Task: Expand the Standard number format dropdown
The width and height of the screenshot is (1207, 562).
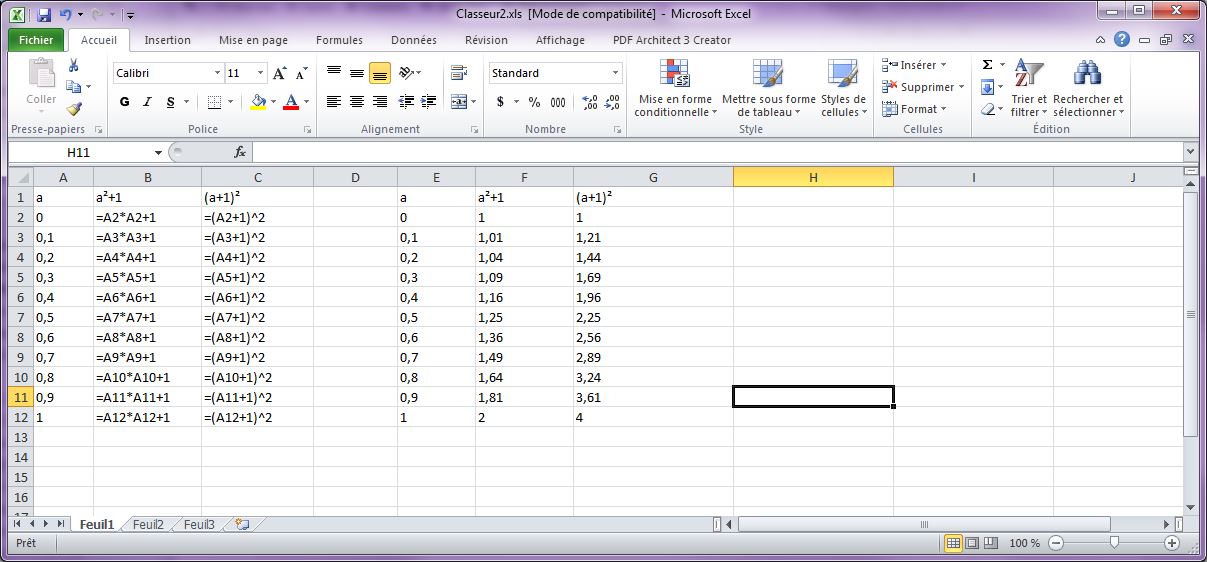Action: [615, 73]
